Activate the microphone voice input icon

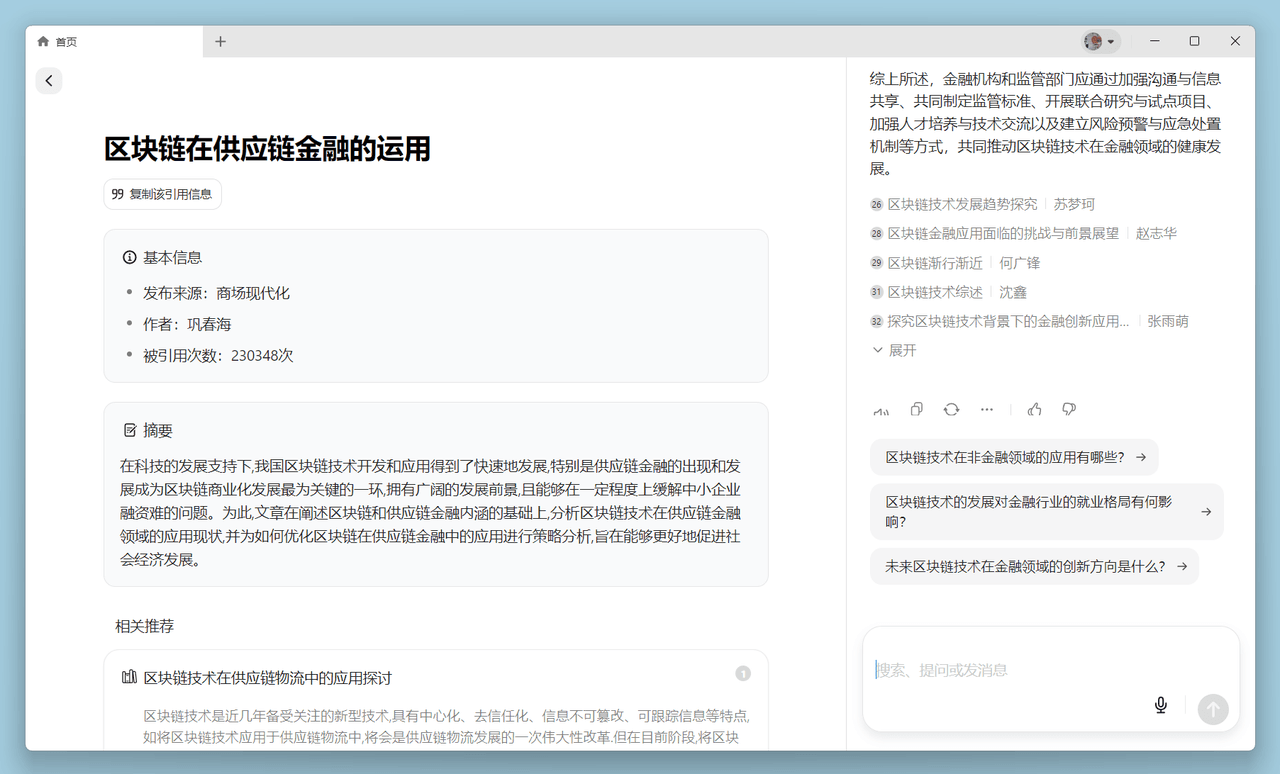1160,704
